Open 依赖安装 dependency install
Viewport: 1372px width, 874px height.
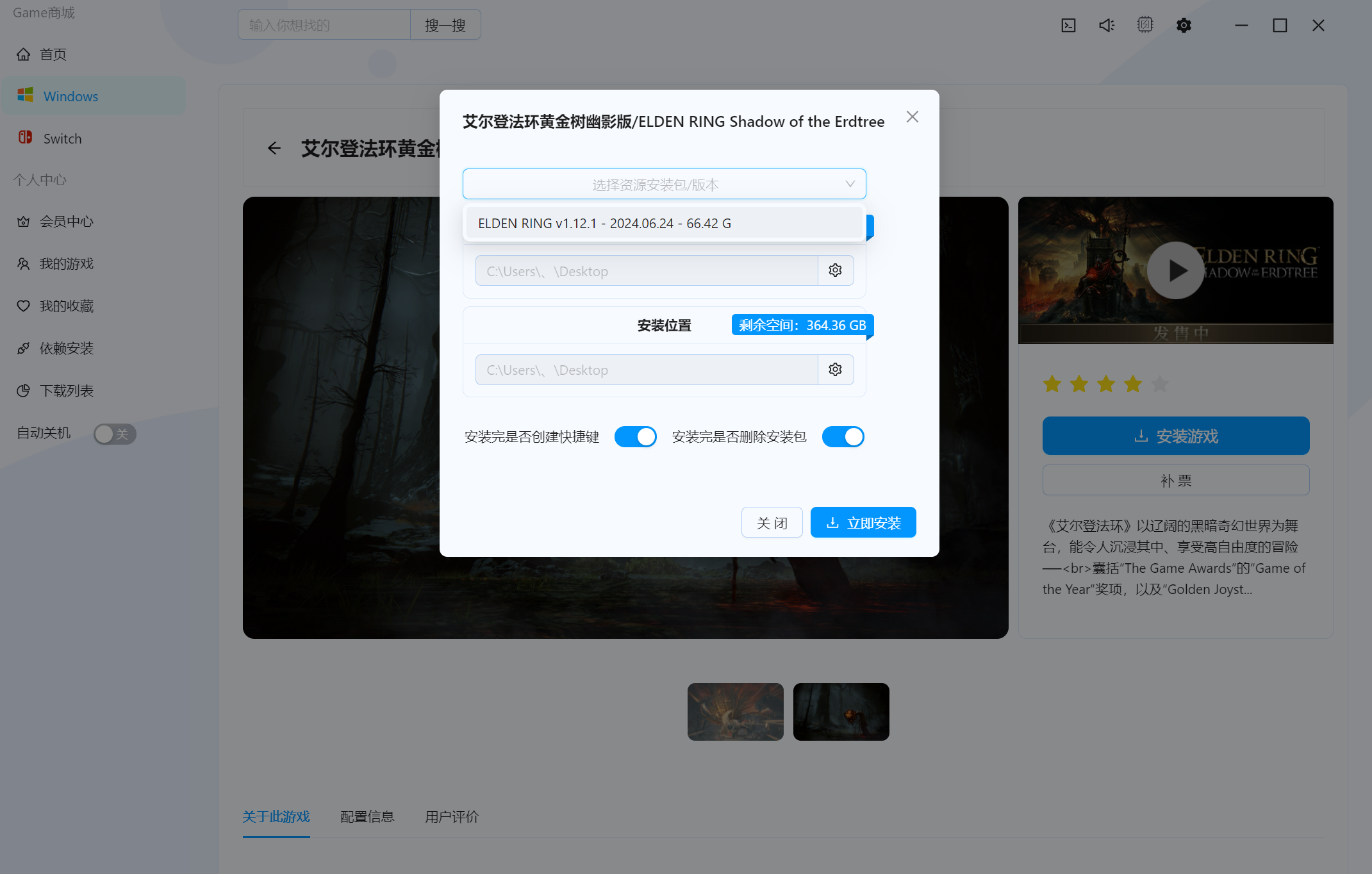point(94,349)
